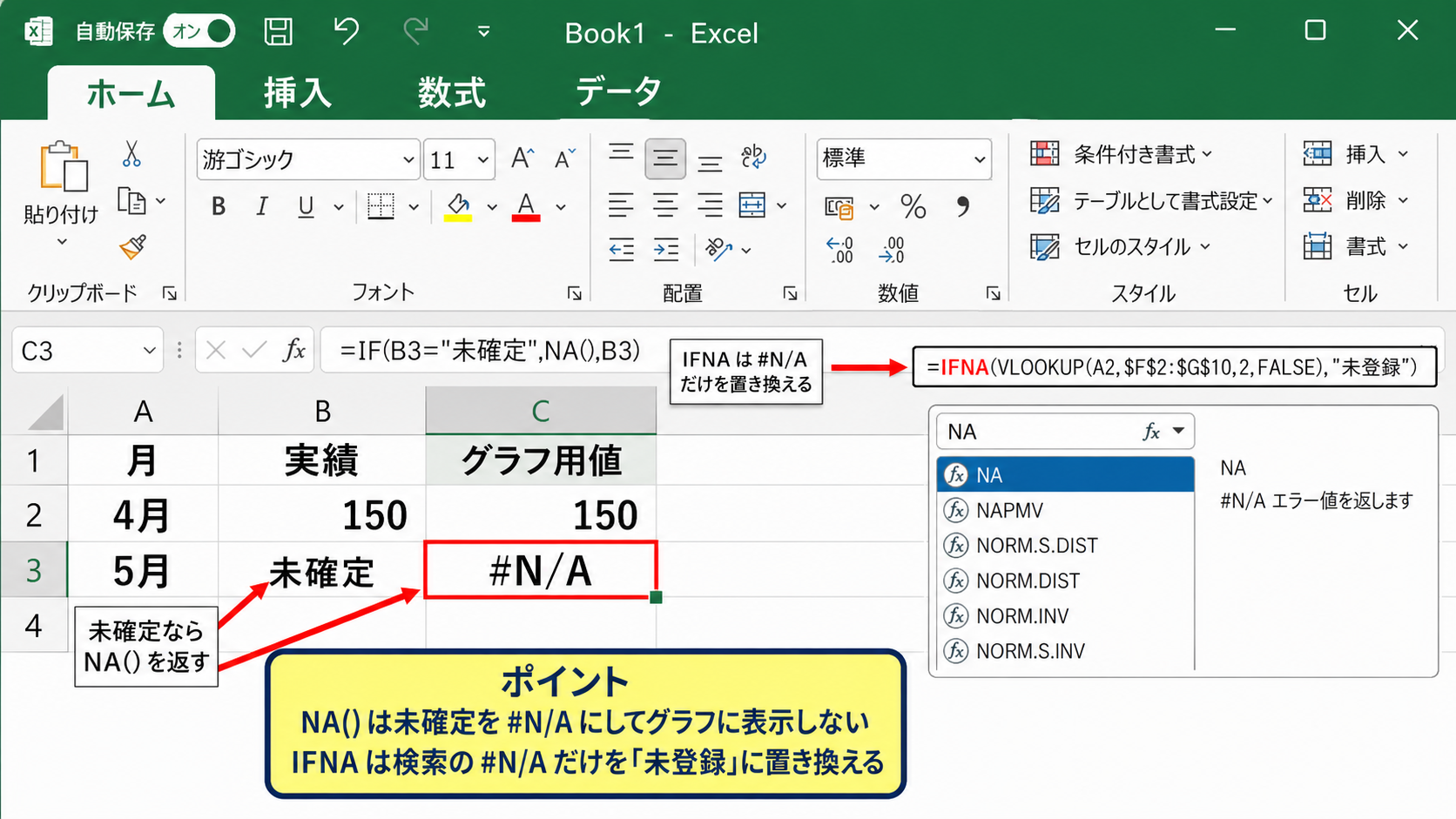Click the Decrease Decimal icon
1456x819 pixels.
tap(892, 251)
